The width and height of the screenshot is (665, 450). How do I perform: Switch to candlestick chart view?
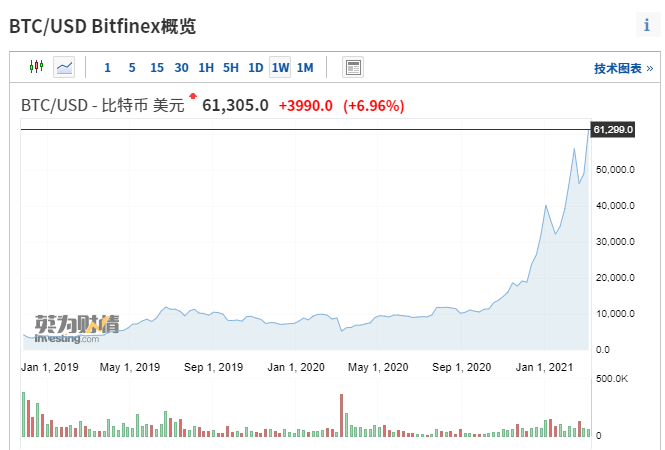point(36,67)
